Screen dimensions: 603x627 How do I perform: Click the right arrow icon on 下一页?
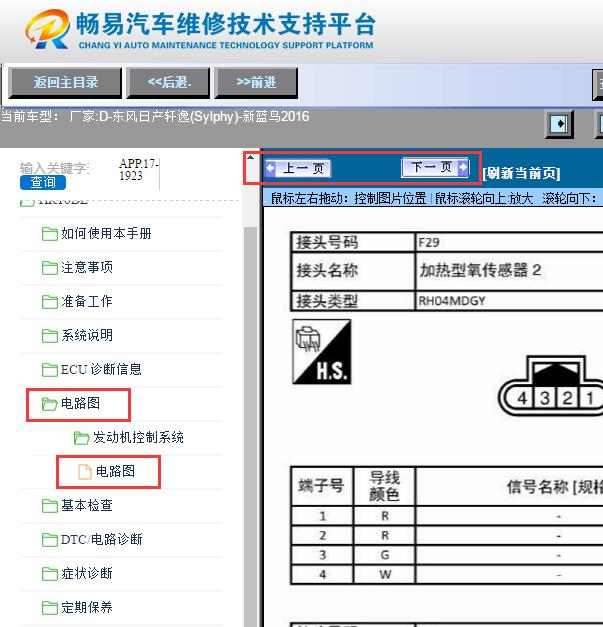tap(463, 167)
